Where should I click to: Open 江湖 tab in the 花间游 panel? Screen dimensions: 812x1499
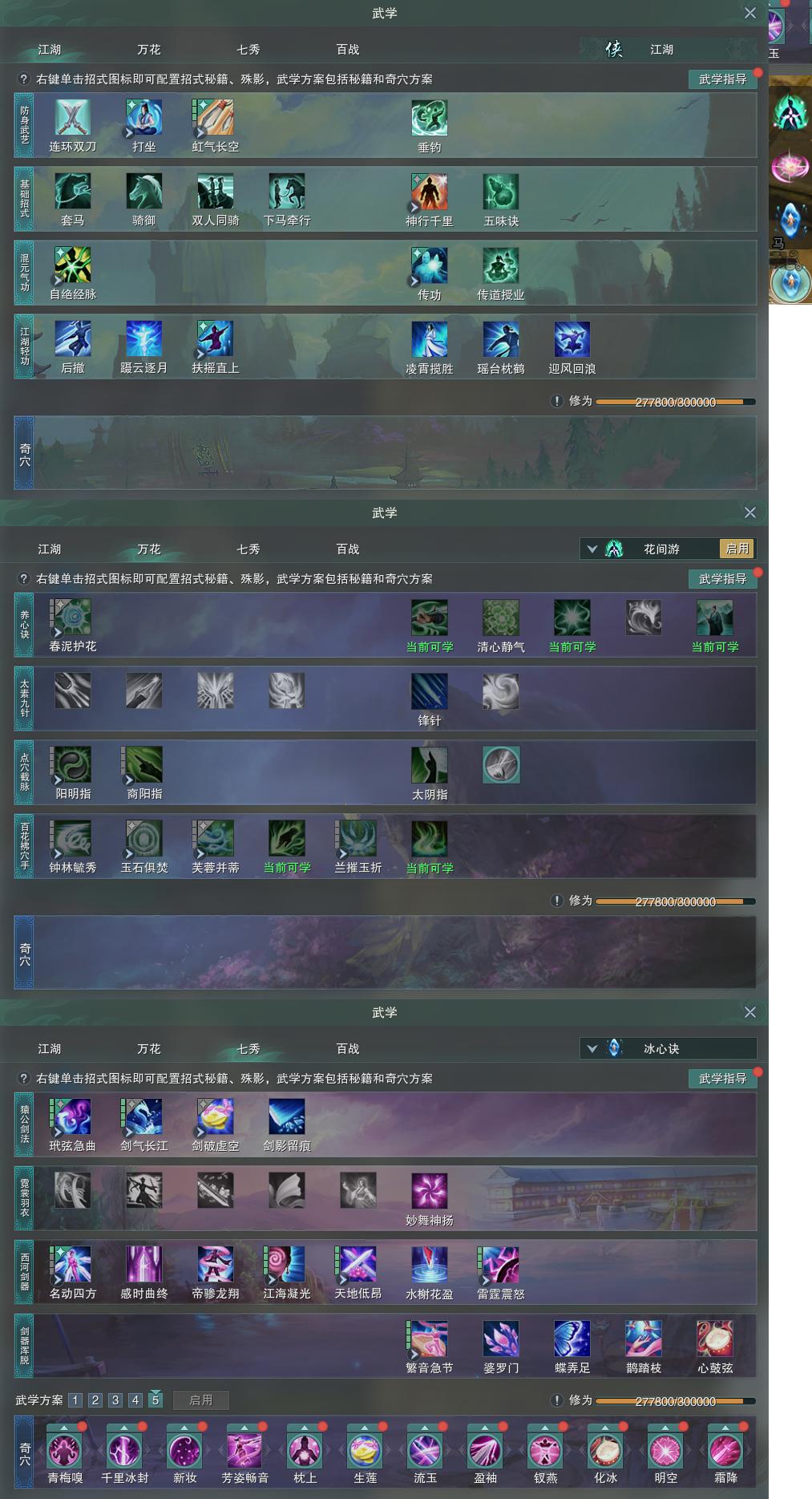click(x=50, y=549)
